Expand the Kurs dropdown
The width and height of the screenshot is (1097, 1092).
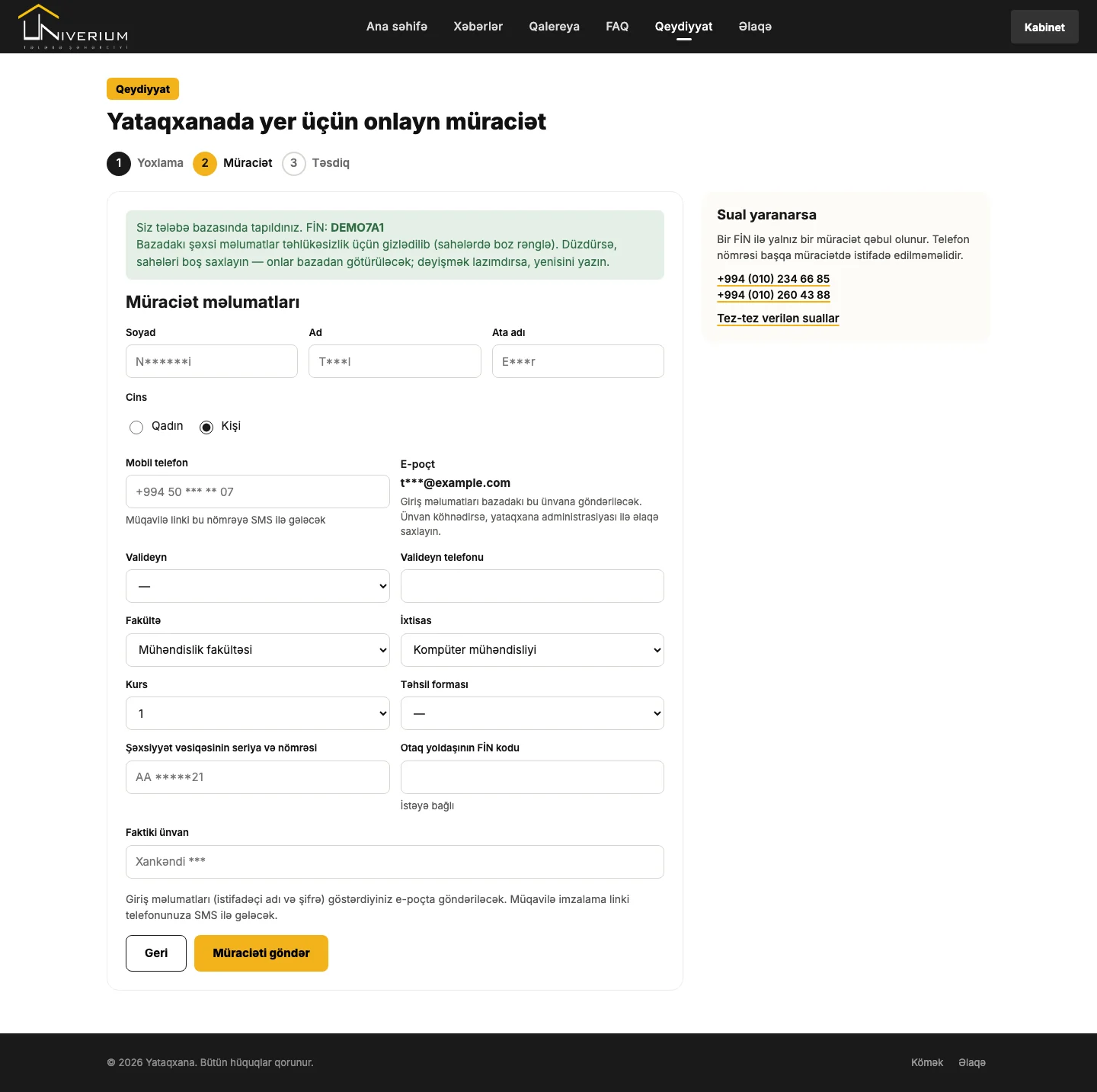click(x=257, y=713)
